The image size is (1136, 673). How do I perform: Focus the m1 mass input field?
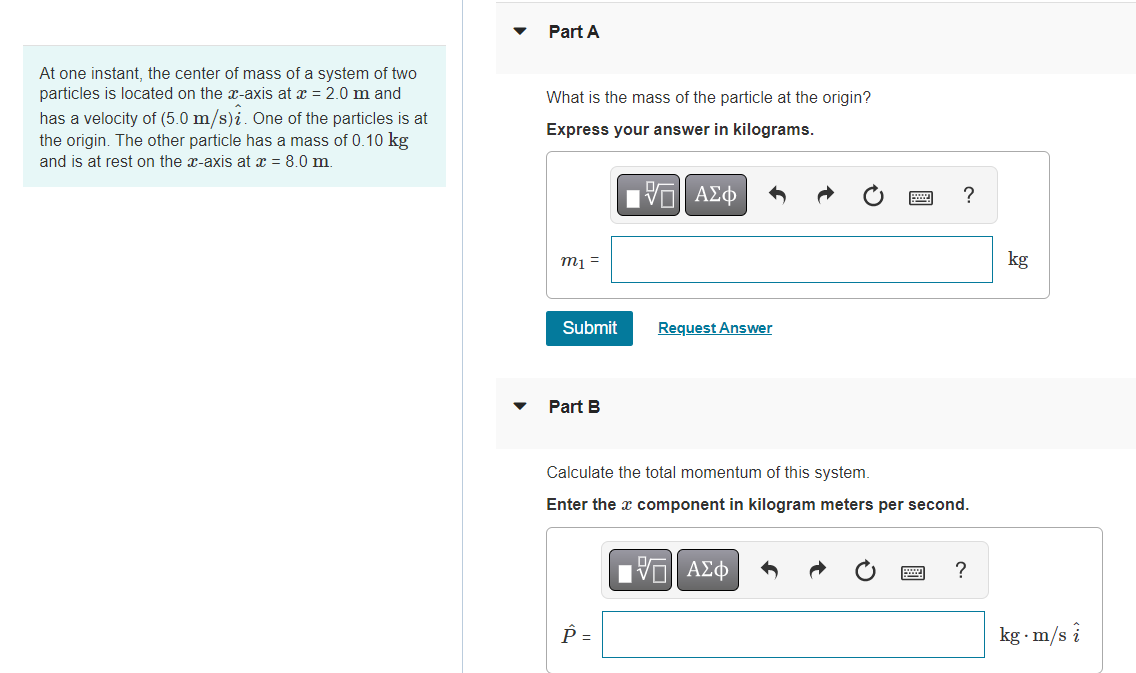point(801,259)
